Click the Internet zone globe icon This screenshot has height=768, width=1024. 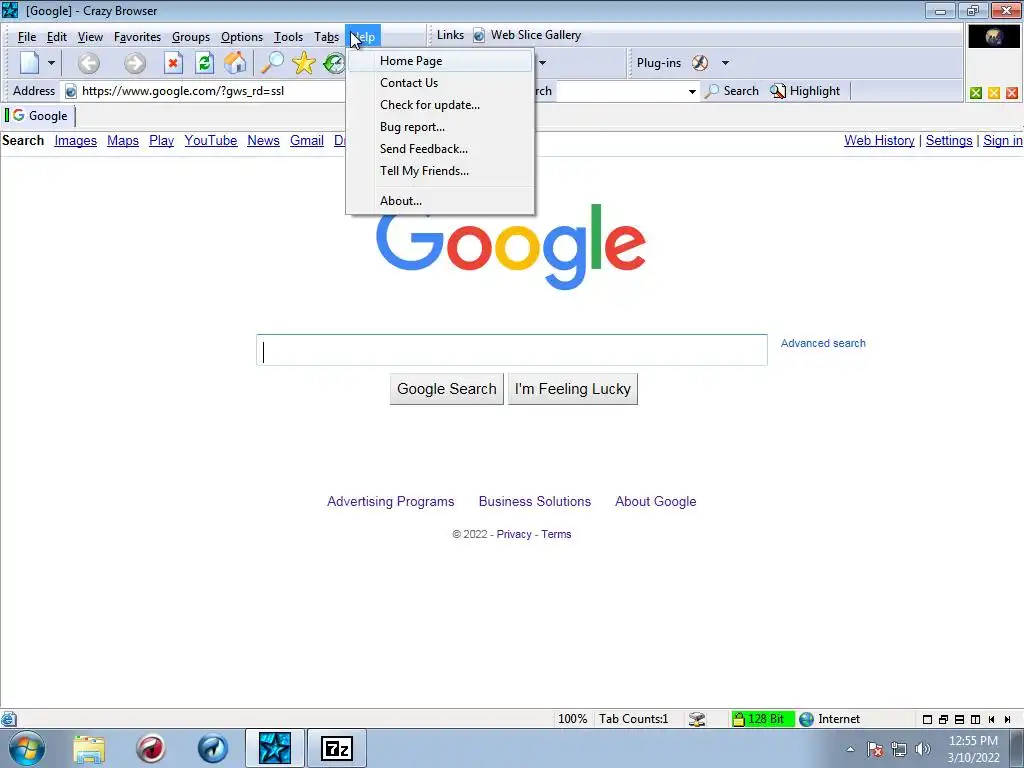pos(807,719)
